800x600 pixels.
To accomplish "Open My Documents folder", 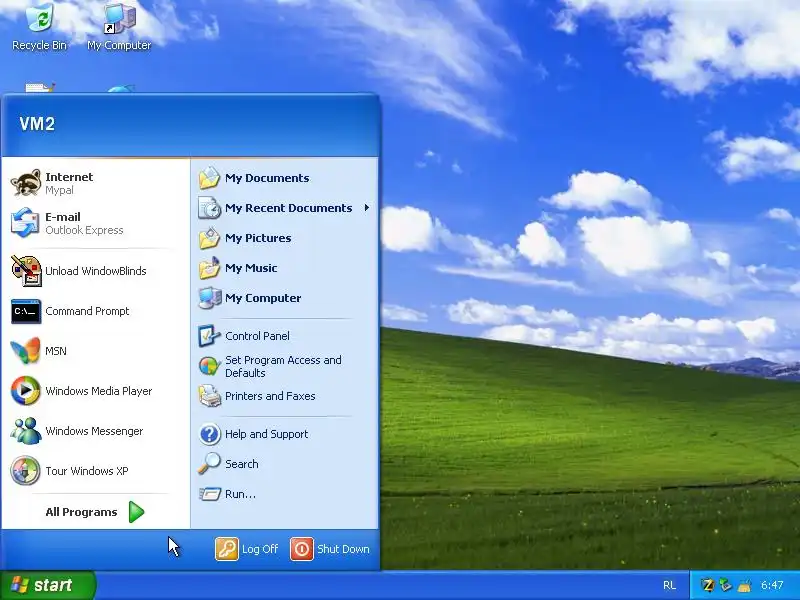I will coord(285,178).
